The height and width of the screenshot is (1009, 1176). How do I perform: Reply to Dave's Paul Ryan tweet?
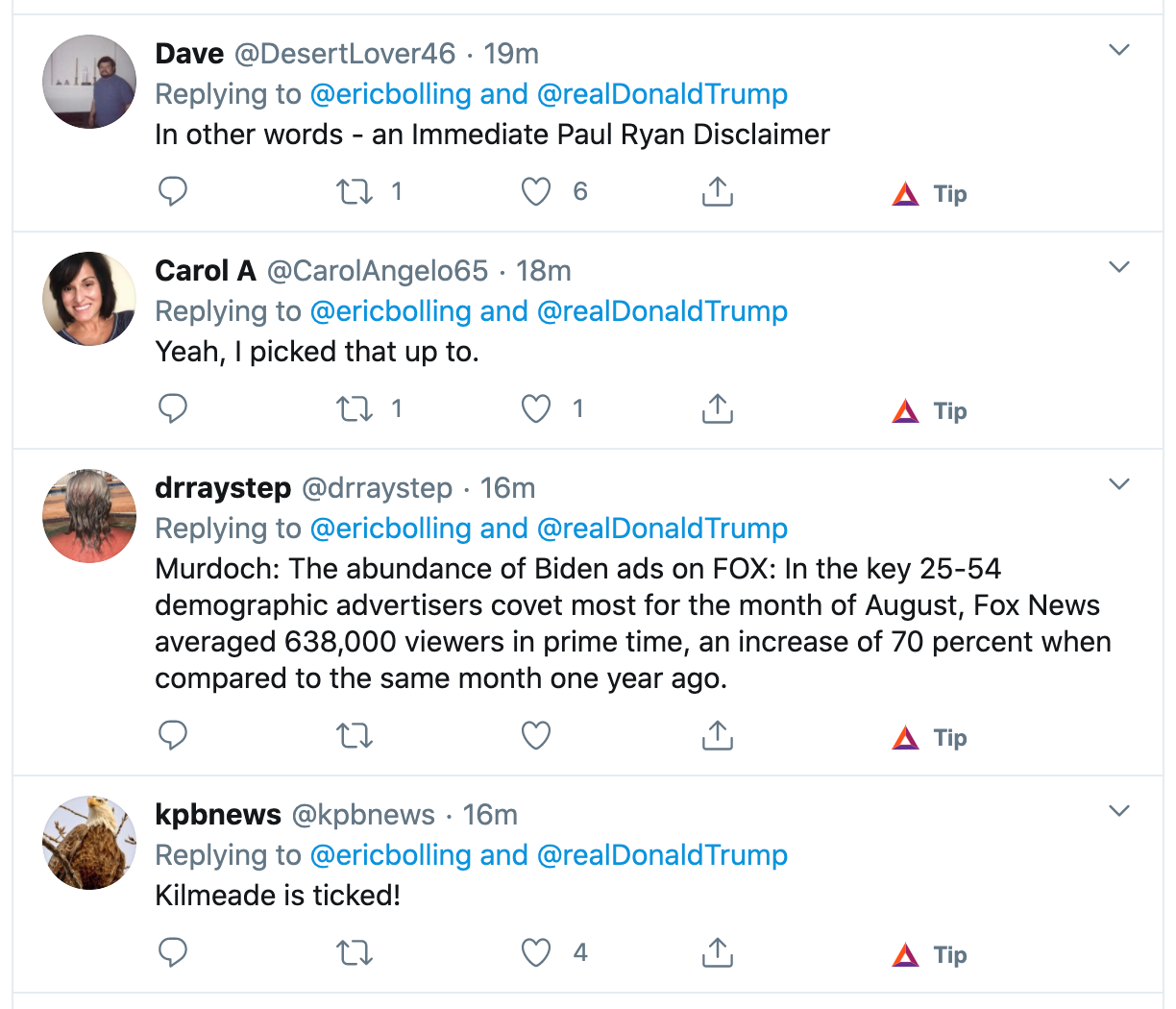173,191
